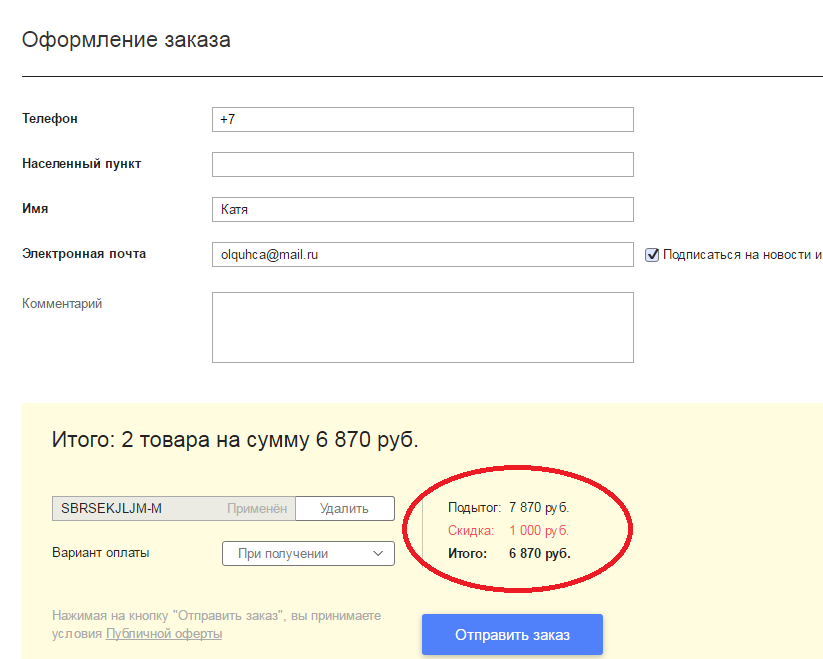Click the chevron arrow of payment dropdown
This screenshot has height=659, width=823.
[378, 554]
